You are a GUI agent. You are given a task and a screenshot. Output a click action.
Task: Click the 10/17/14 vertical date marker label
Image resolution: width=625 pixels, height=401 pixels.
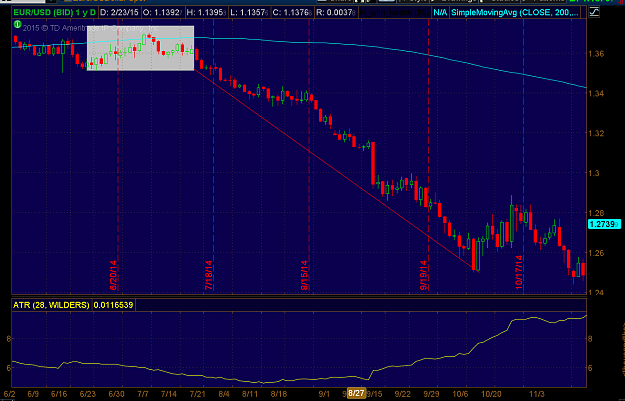[x=519, y=273]
